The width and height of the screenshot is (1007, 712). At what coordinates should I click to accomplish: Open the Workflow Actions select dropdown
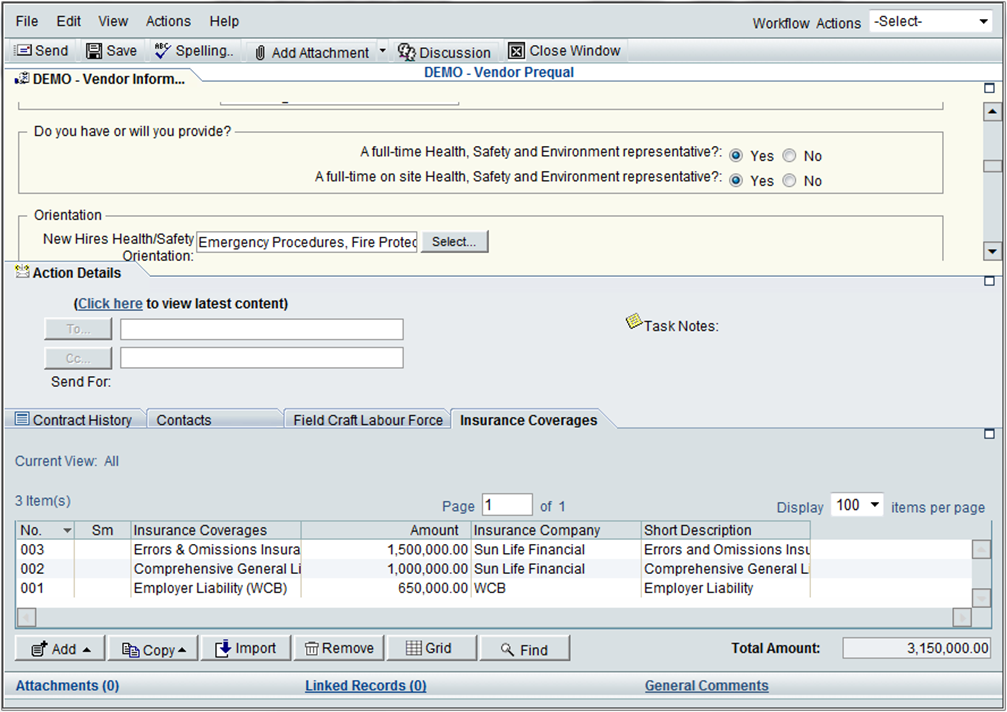929,22
